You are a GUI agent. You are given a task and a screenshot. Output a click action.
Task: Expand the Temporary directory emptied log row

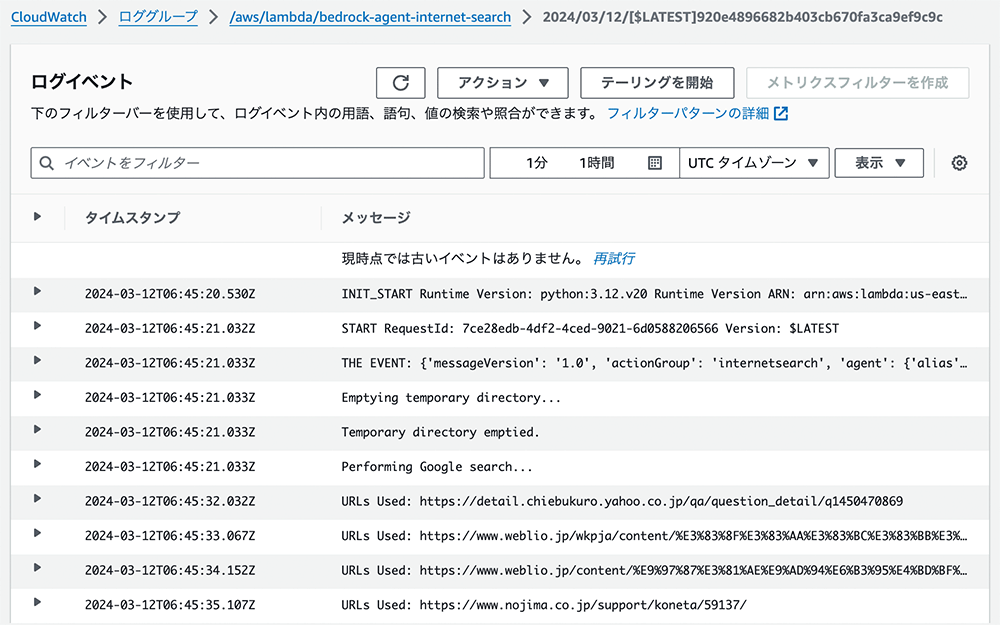[x=37, y=429]
